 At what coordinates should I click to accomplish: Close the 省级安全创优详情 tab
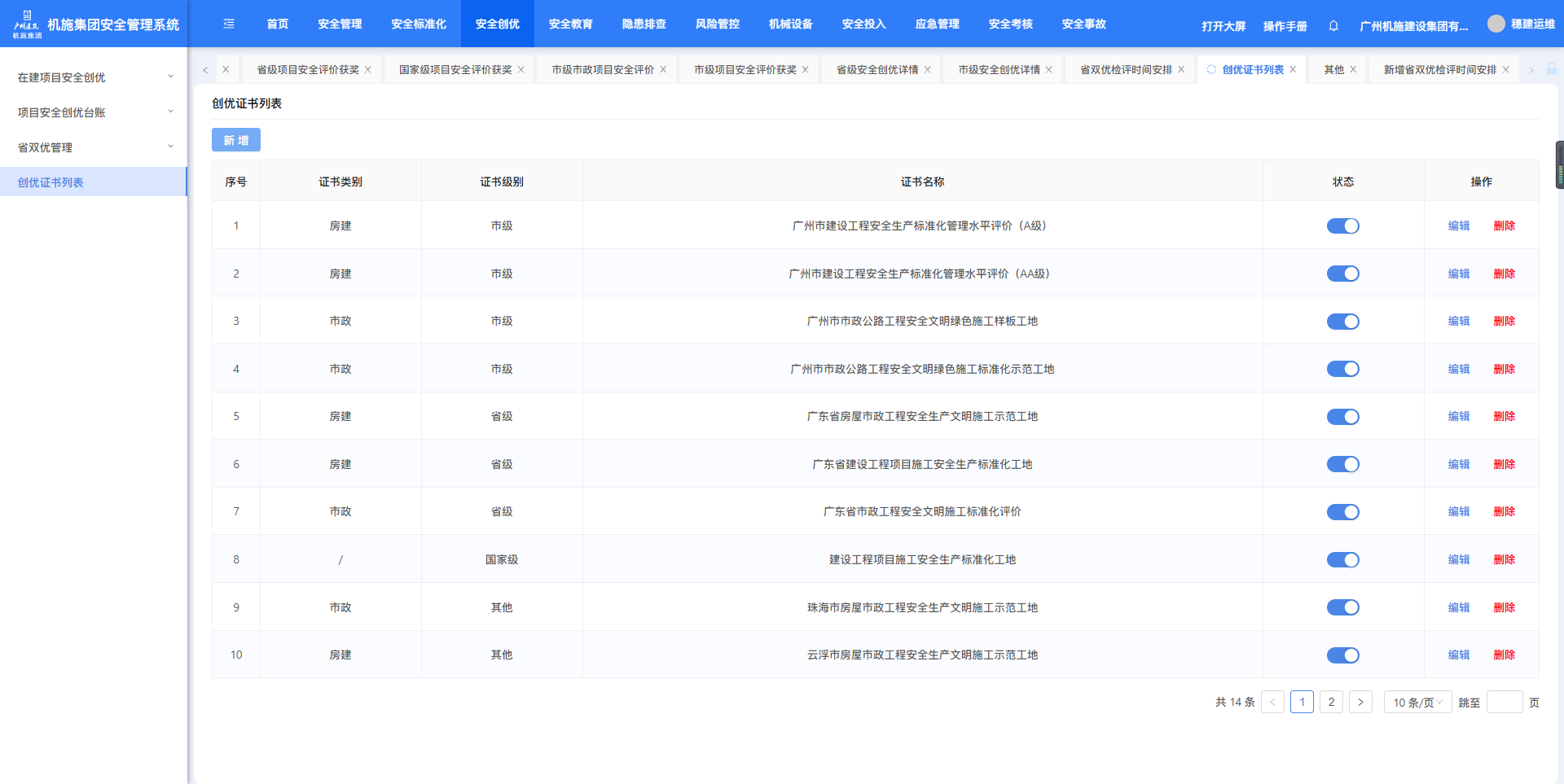[927, 70]
